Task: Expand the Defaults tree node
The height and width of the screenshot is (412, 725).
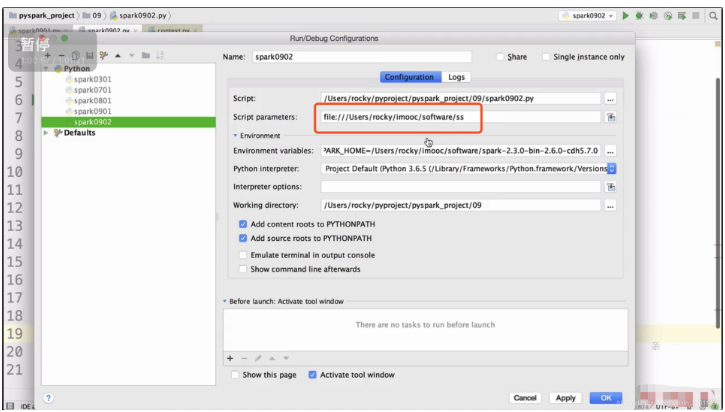Action: [47, 132]
